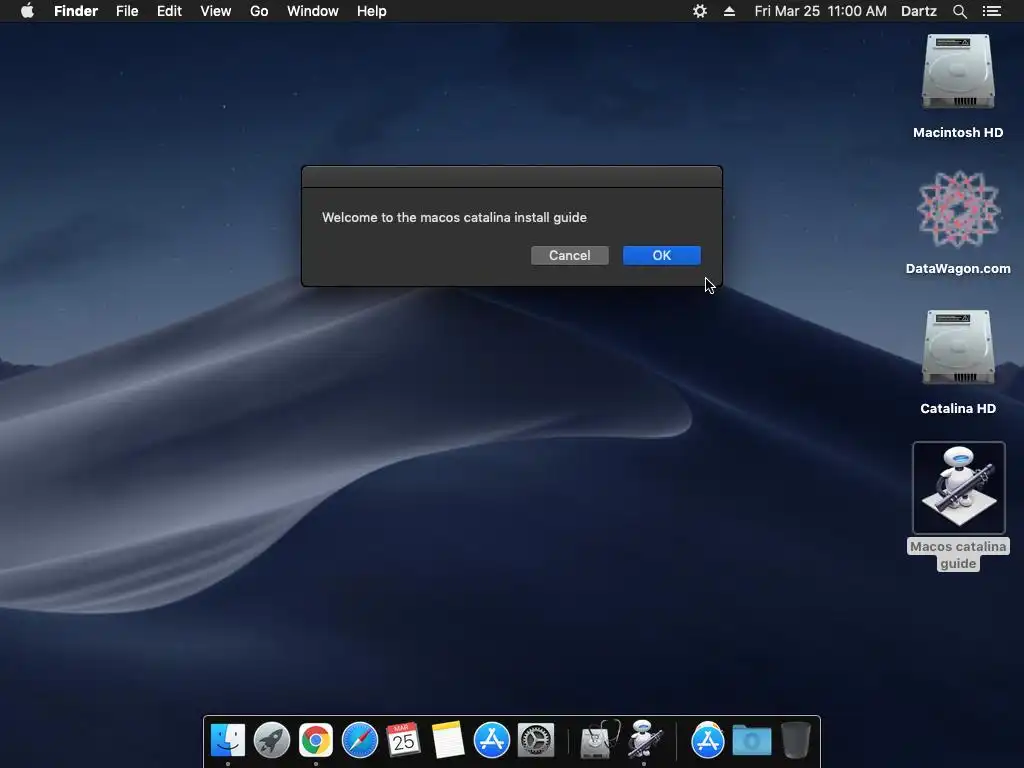The image size is (1024, 768).
Task: Launch Safari from the Dock
Action: 360,740
